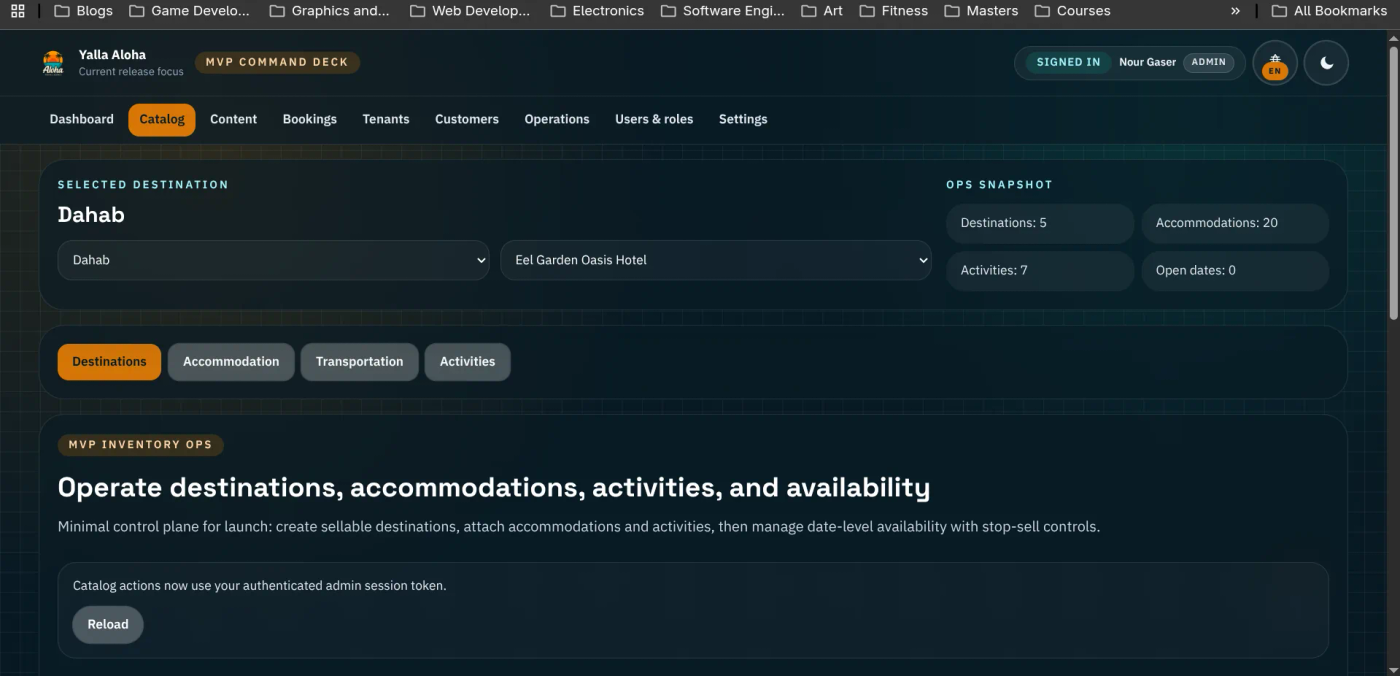The width and height of the screenshot is (1400, 676).
Task: Show more bookmarks with the chevron
Action: point(1235,11)
